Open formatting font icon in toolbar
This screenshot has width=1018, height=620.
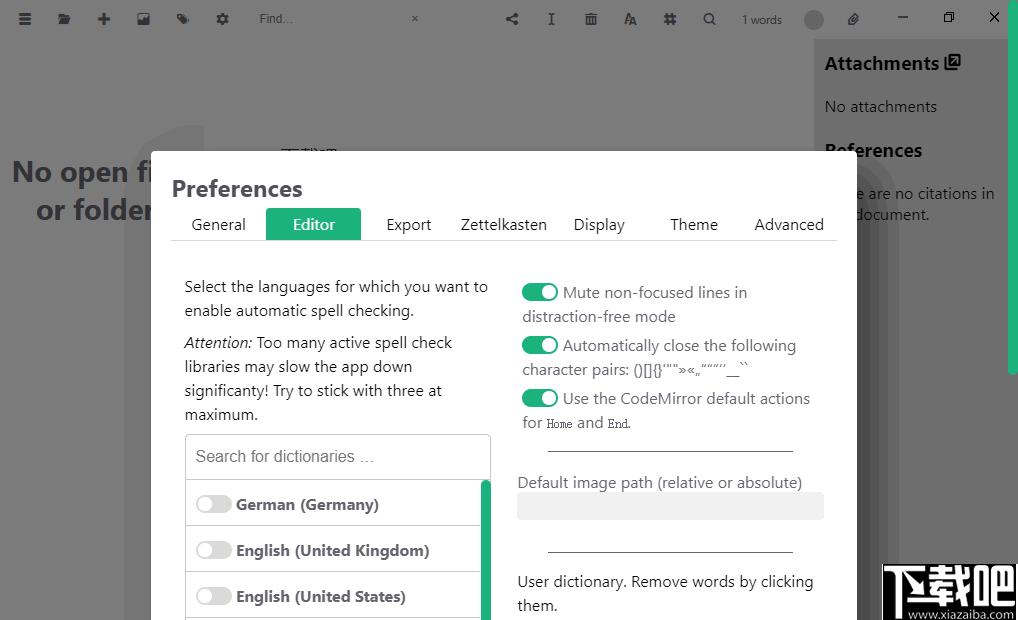pyautogui.click(x=630, y=19)
